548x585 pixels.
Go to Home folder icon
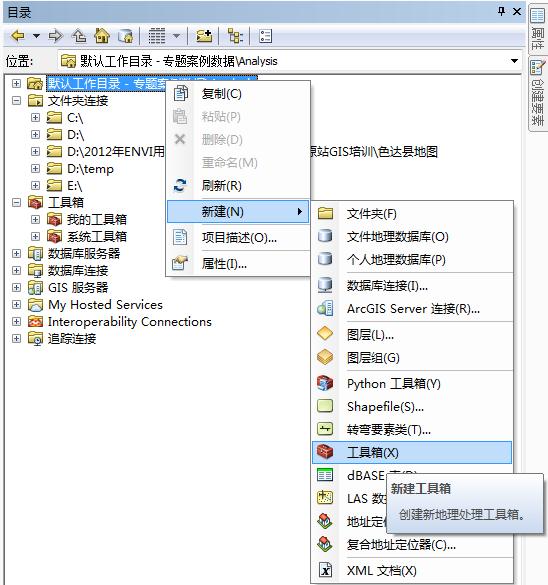102,36
